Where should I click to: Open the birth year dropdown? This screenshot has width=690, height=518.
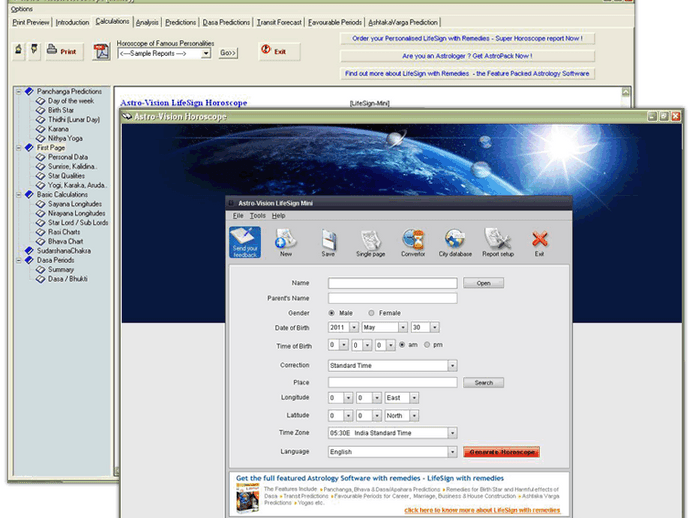354,327
